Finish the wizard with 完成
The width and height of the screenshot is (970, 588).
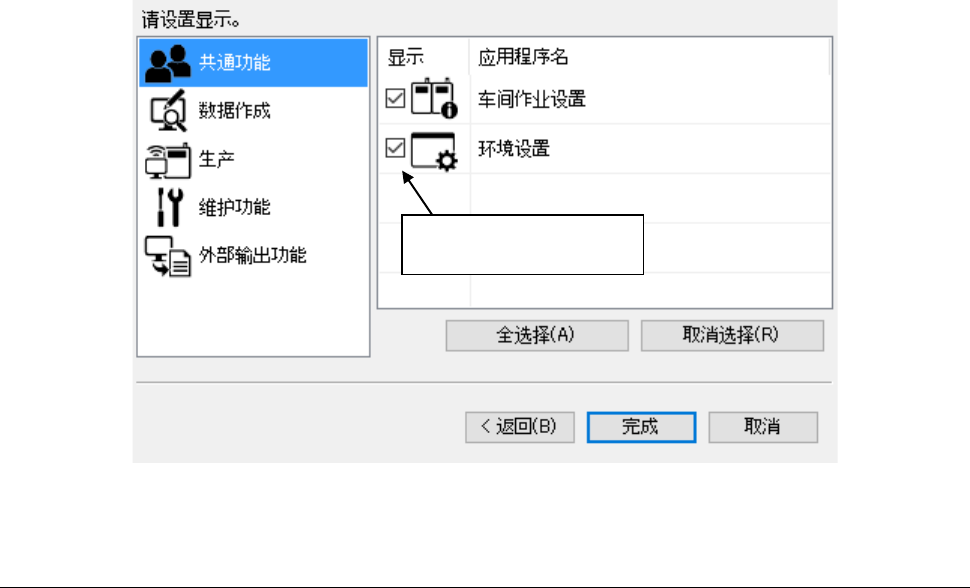(642, 427)
